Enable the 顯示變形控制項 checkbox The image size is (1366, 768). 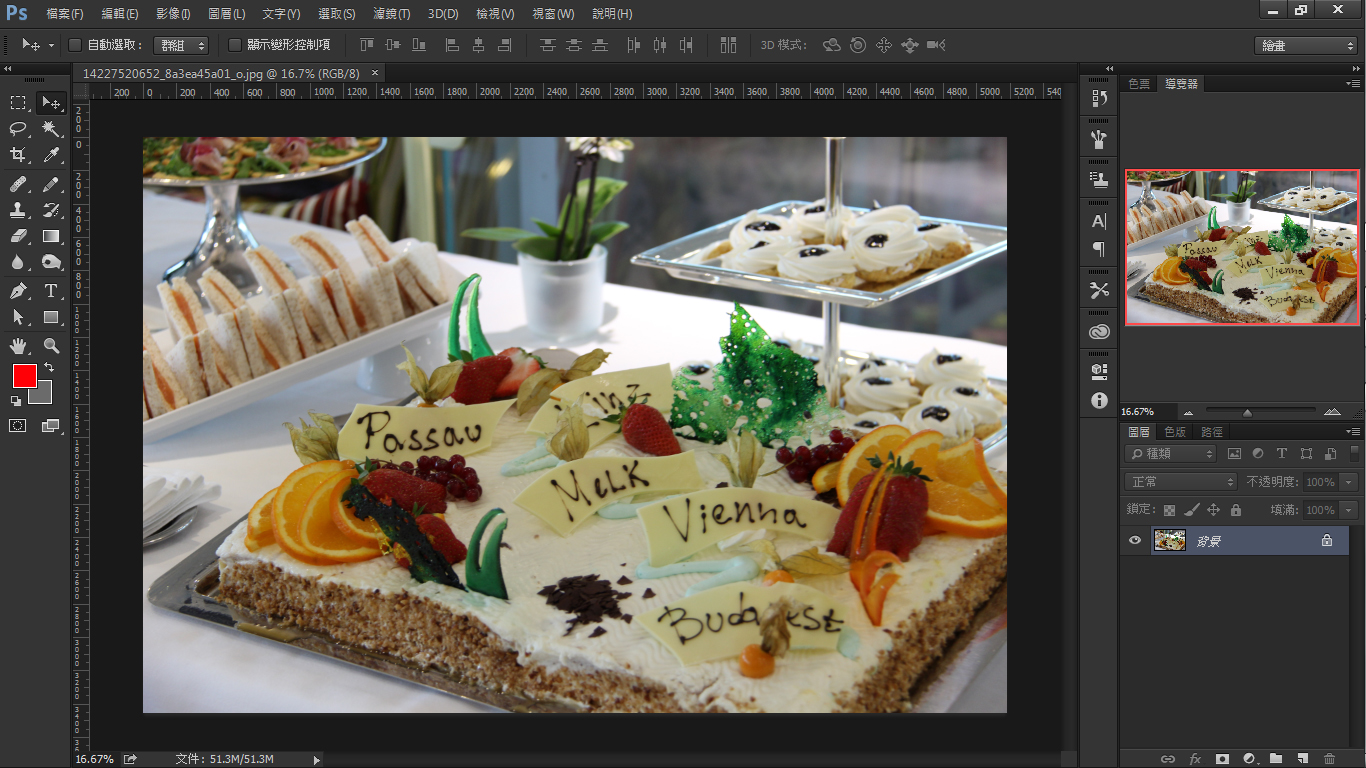235,45
